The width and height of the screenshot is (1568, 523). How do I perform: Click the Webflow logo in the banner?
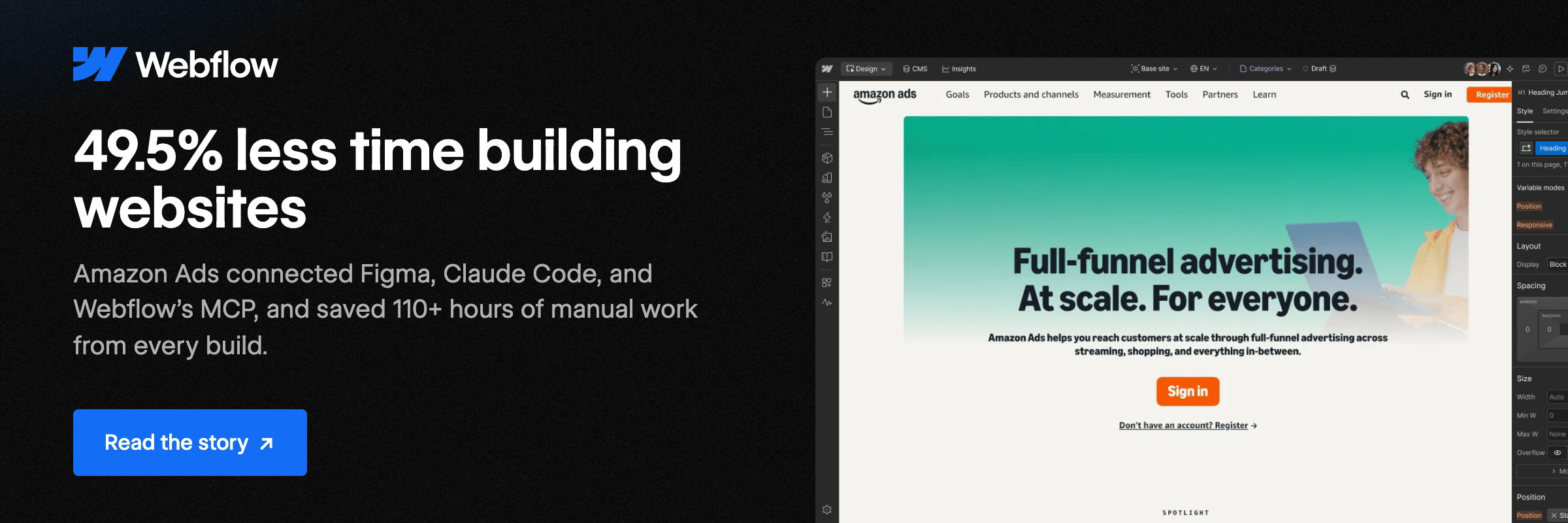(175, 64)
